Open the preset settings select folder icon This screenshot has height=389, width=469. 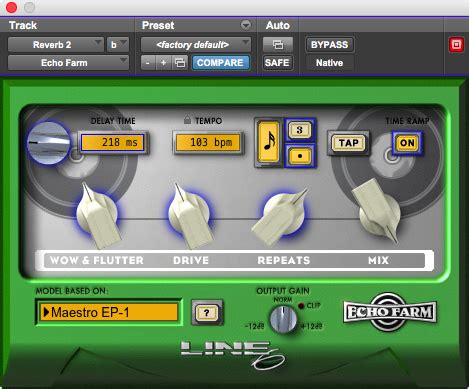click(180, 63)
